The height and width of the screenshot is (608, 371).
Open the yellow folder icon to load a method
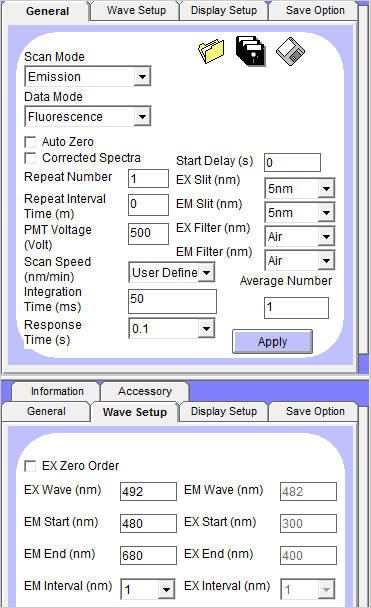click(211, 51)
